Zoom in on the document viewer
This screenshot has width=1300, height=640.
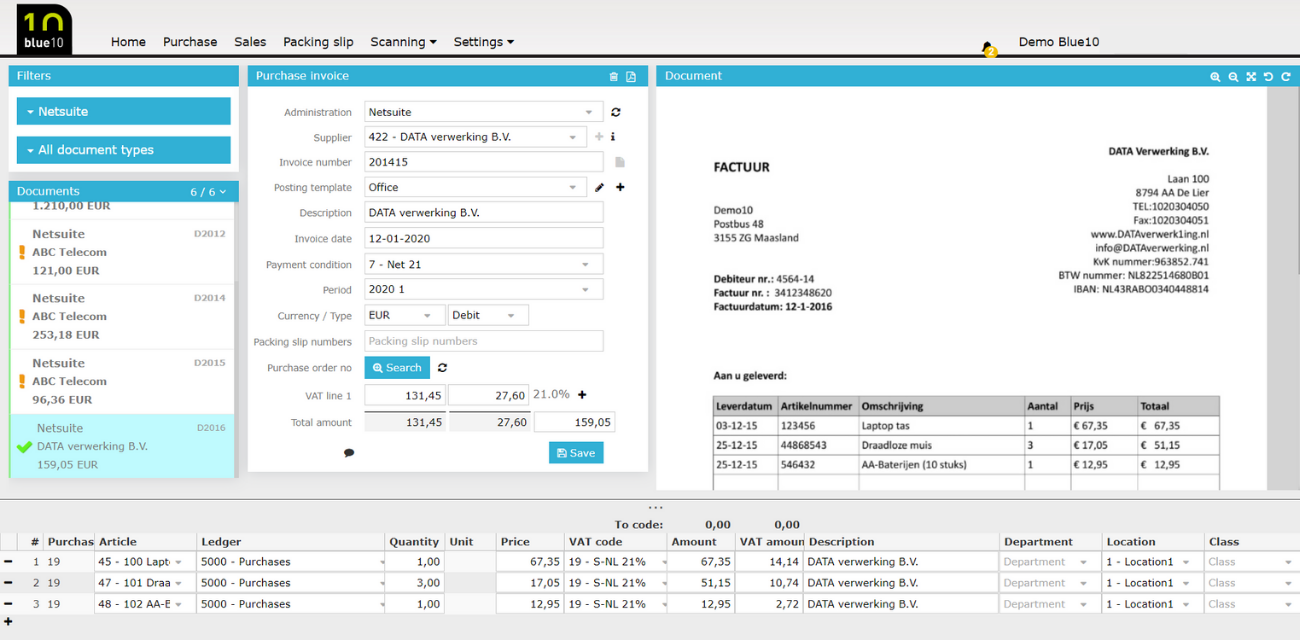[x=1215, y=76]
